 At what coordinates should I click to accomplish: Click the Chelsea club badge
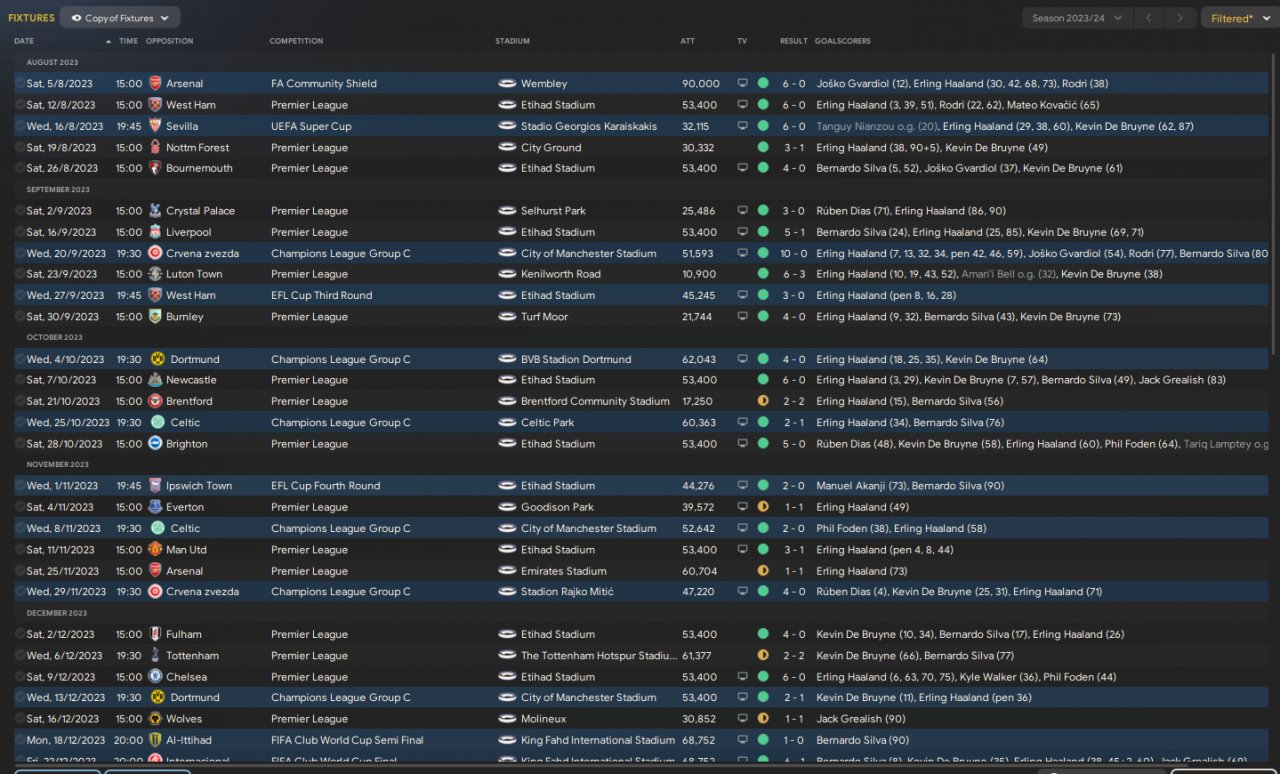point(155,677)
